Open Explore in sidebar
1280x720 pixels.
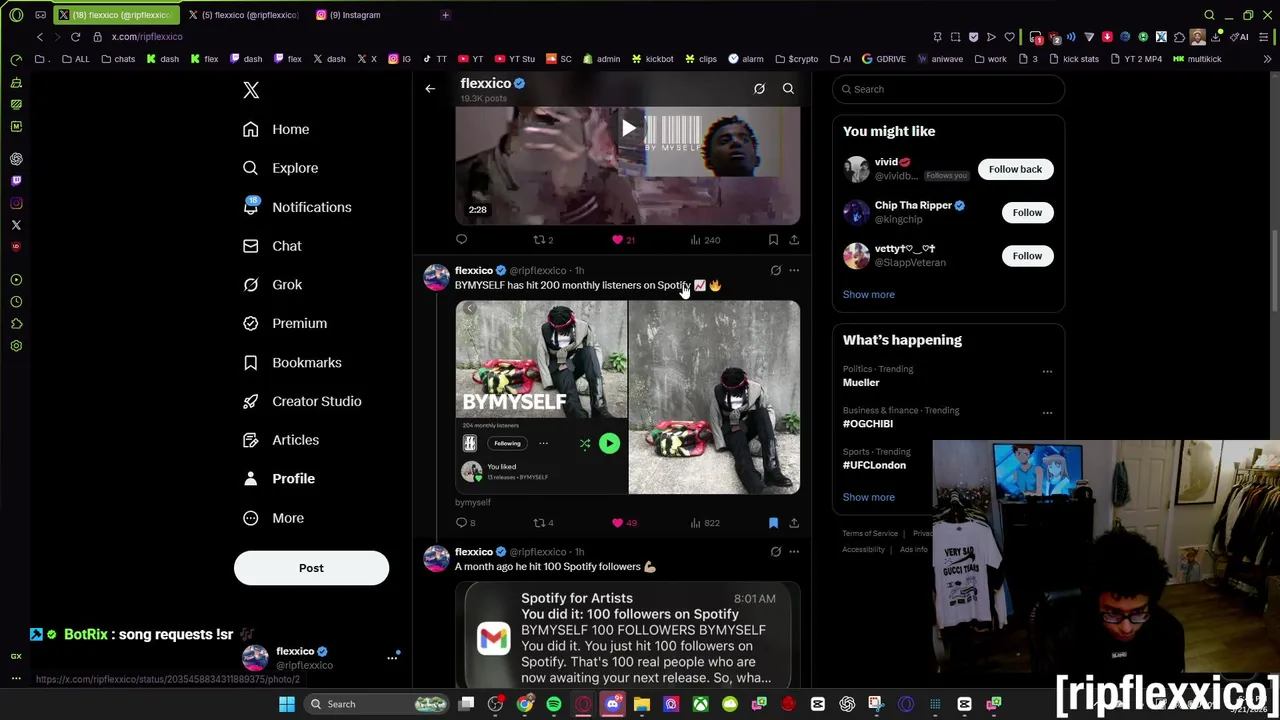tap(281, 168)
